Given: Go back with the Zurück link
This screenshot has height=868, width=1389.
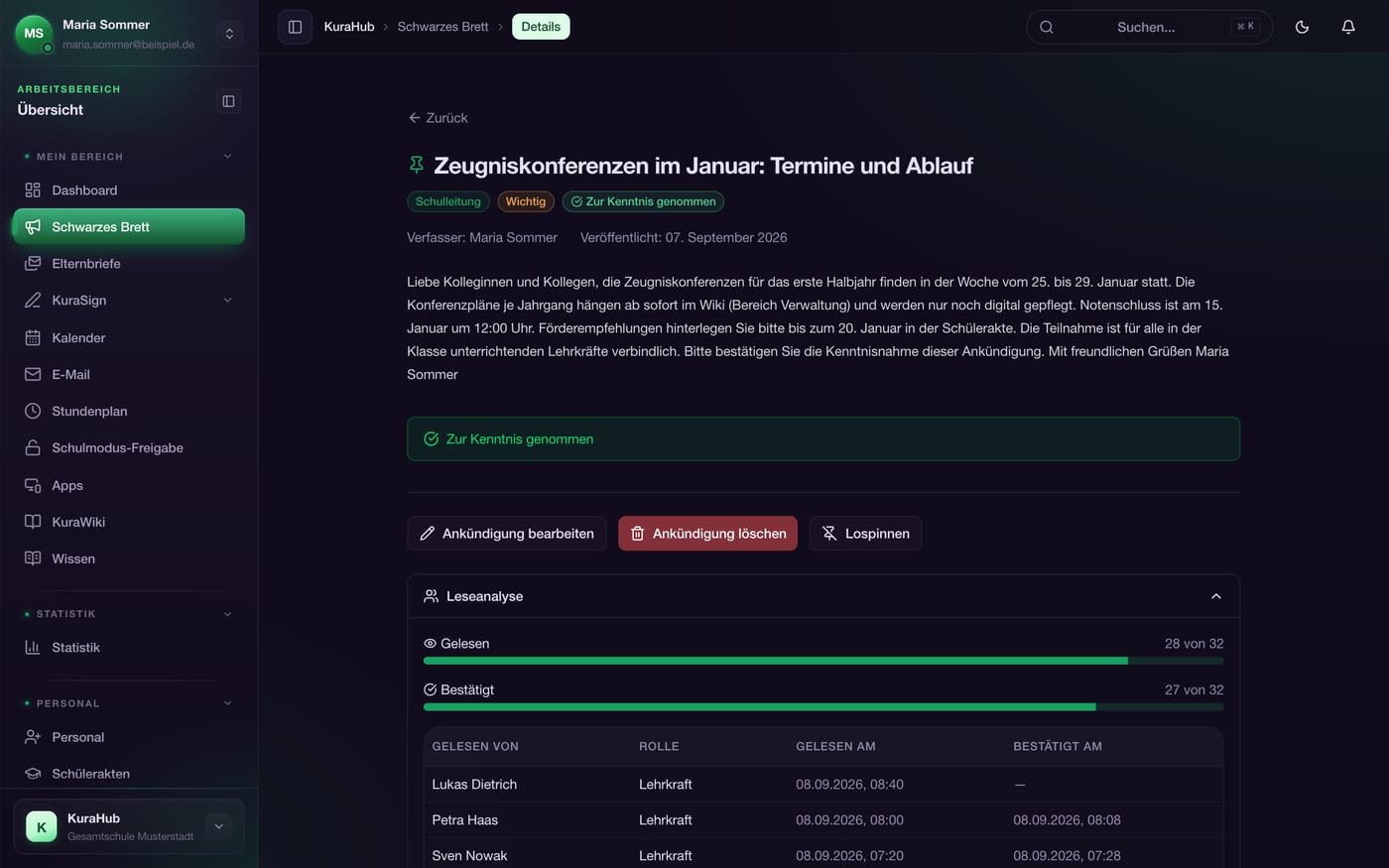Looking at the screenshot, I should click(438, 118).
